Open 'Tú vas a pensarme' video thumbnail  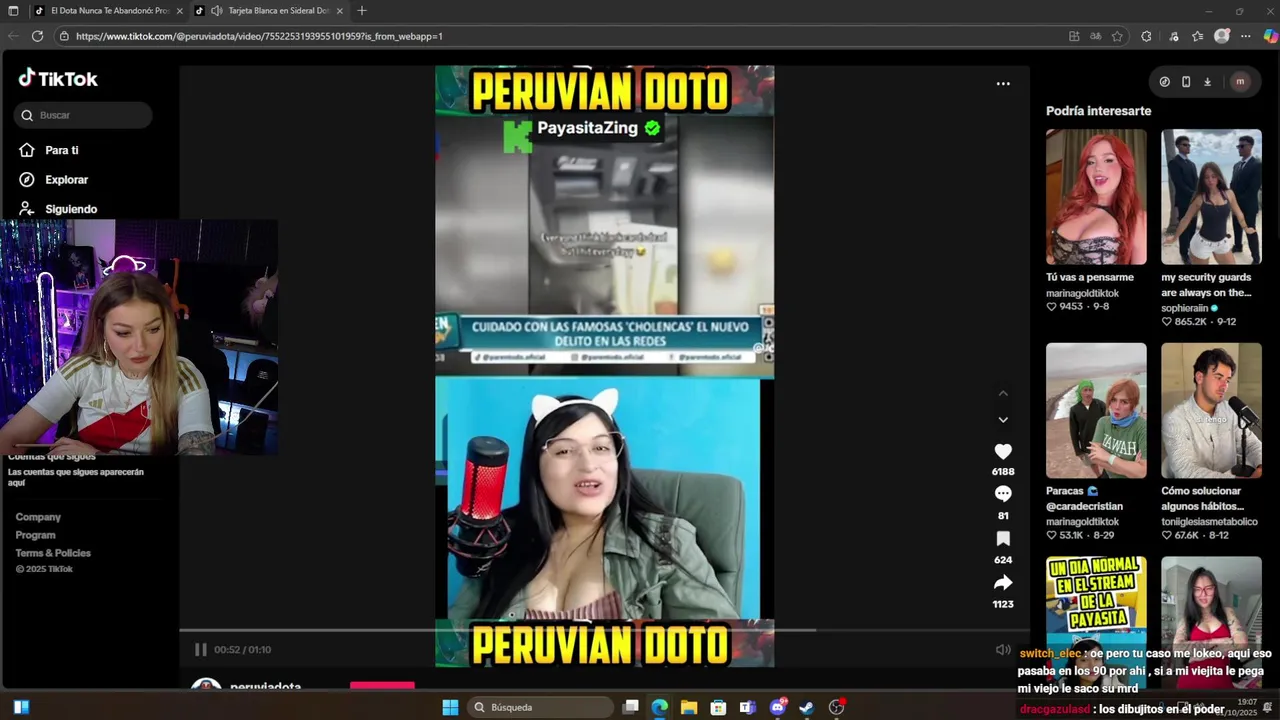(x=1096, y=197)
